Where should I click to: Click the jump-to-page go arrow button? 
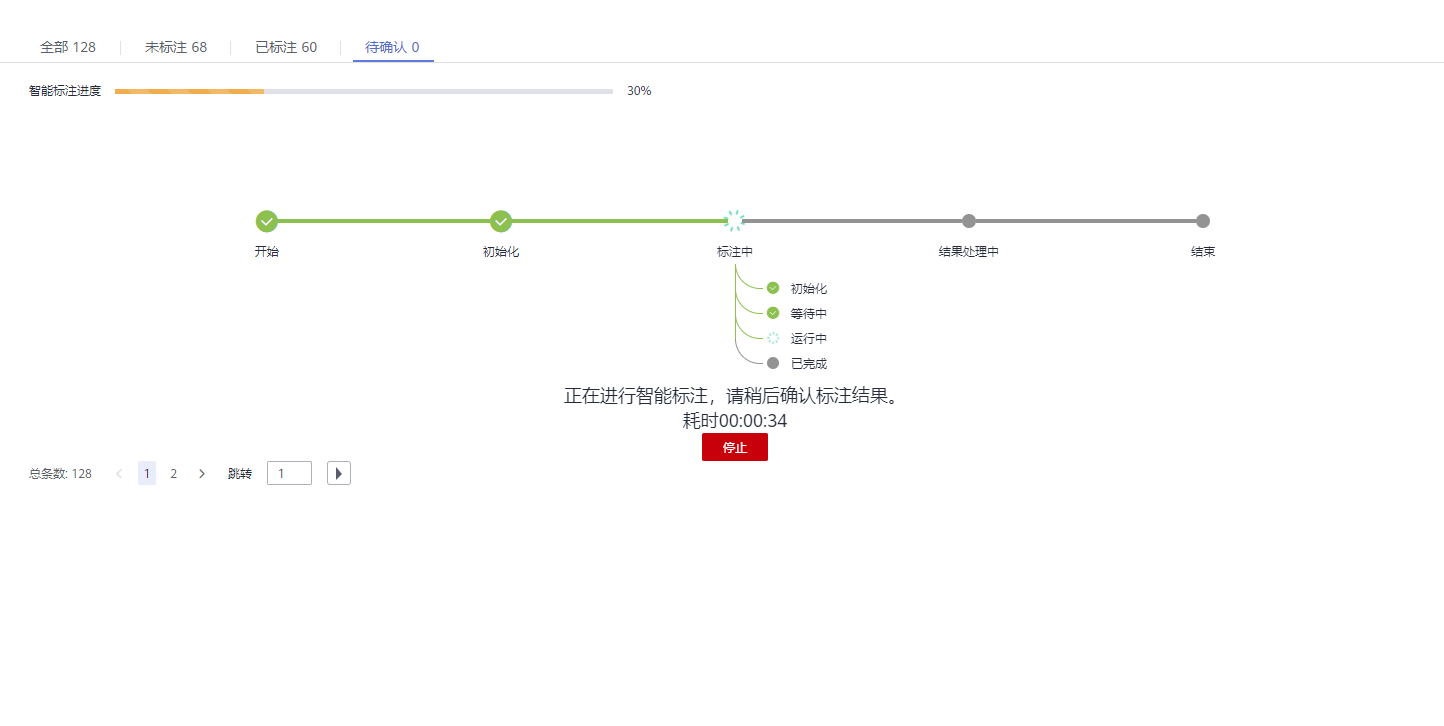[x=339, y=473]
